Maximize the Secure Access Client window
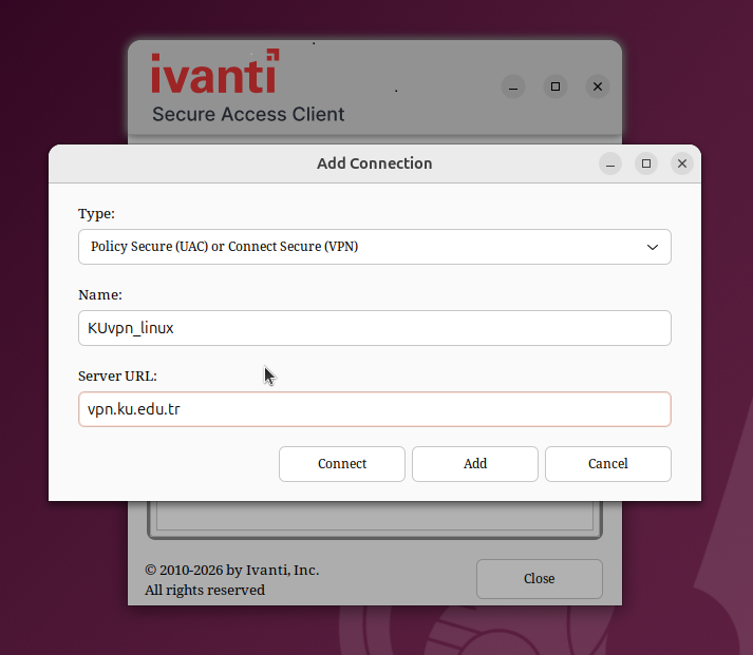754x656 pixels. click(555, 87)
